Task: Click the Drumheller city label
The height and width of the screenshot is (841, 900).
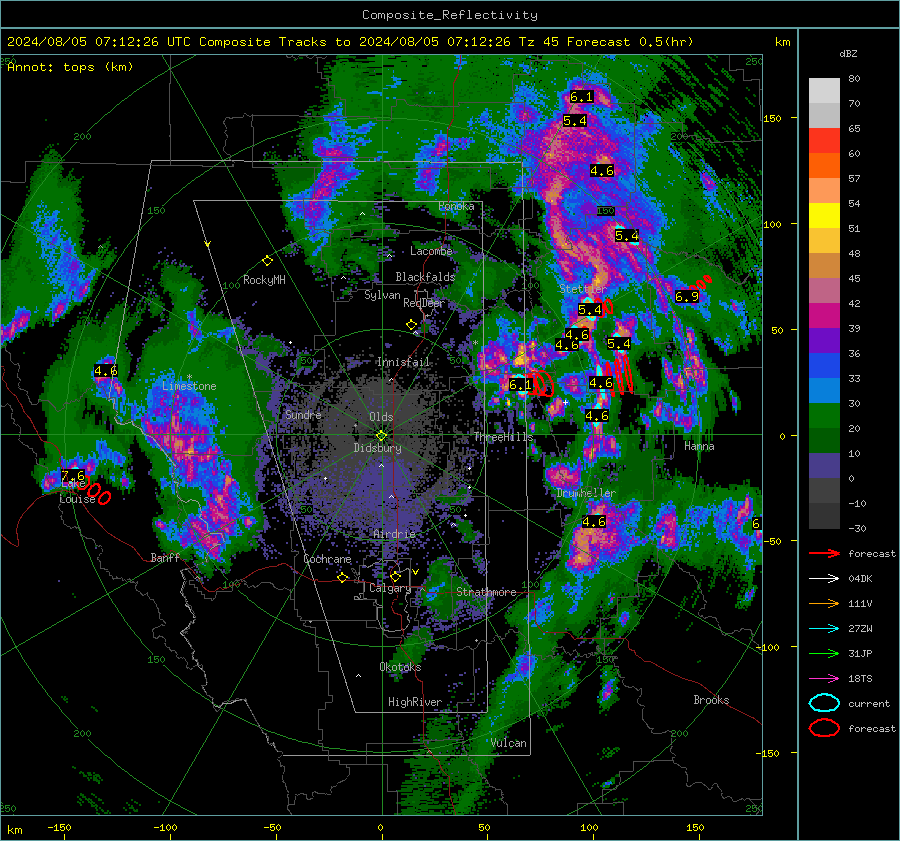Action: (x=586, y=493)
